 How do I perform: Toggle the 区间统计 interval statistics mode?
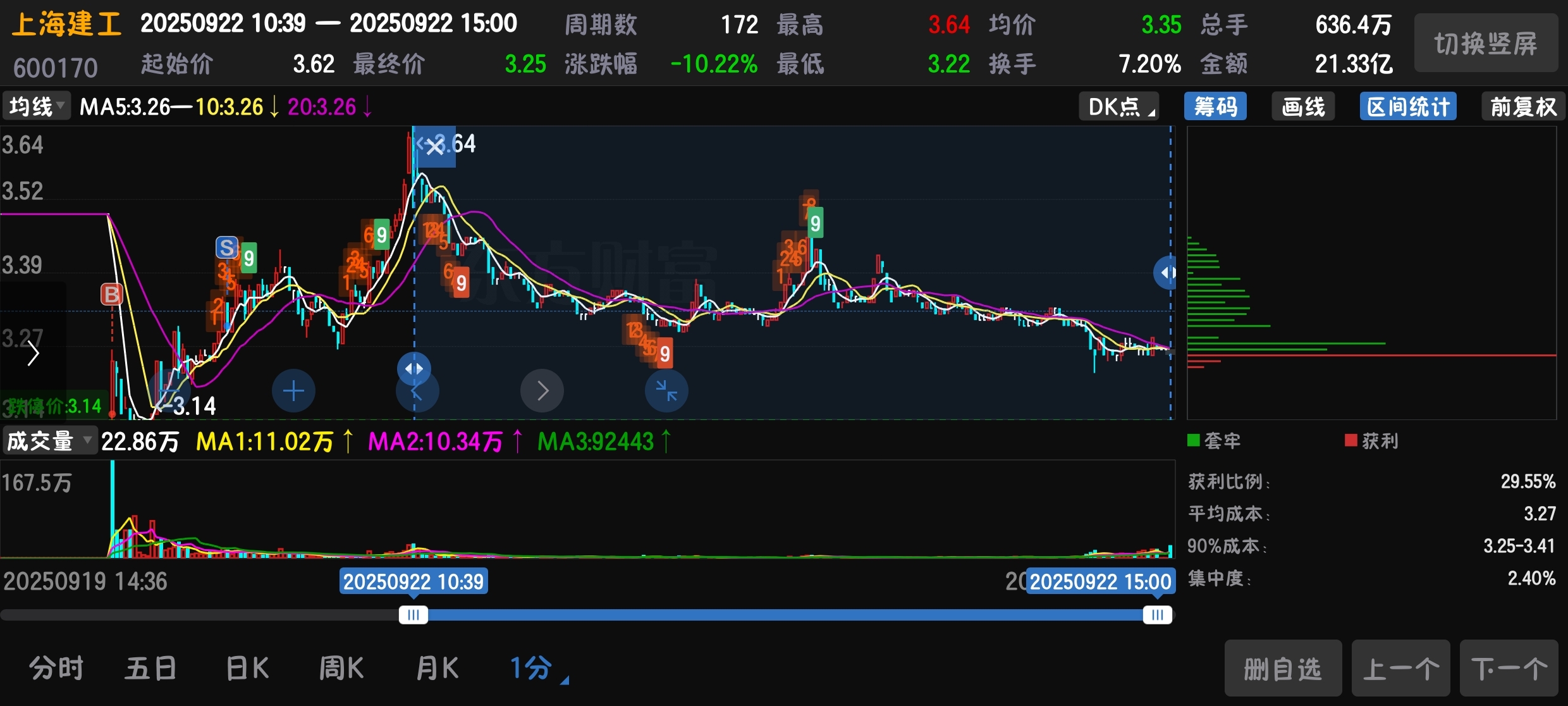(x=1408, y=106)
